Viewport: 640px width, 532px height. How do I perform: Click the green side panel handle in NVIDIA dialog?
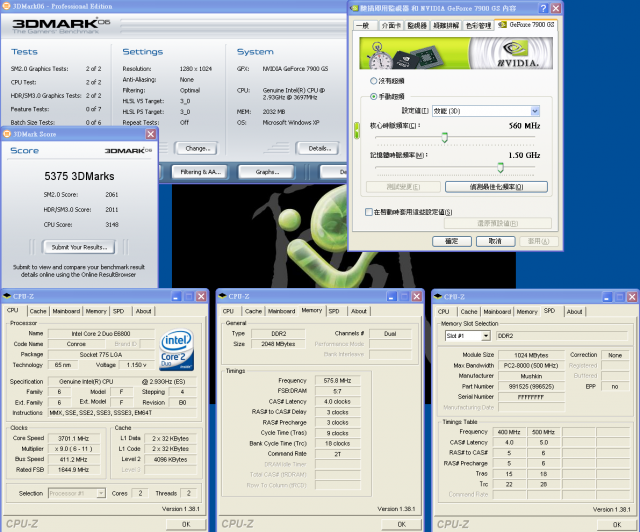click(357, 131)
